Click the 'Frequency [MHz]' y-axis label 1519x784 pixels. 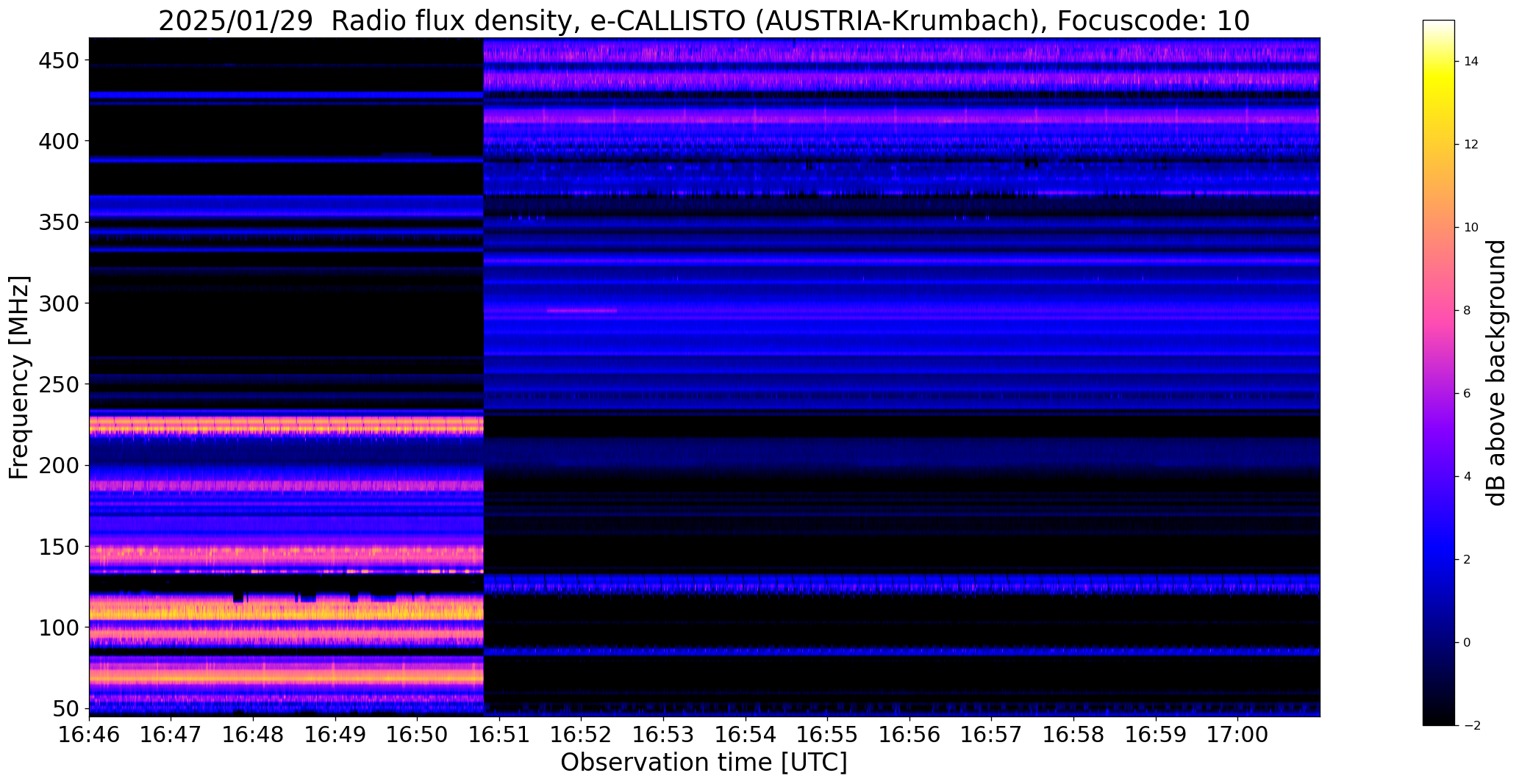pos(19,377)
